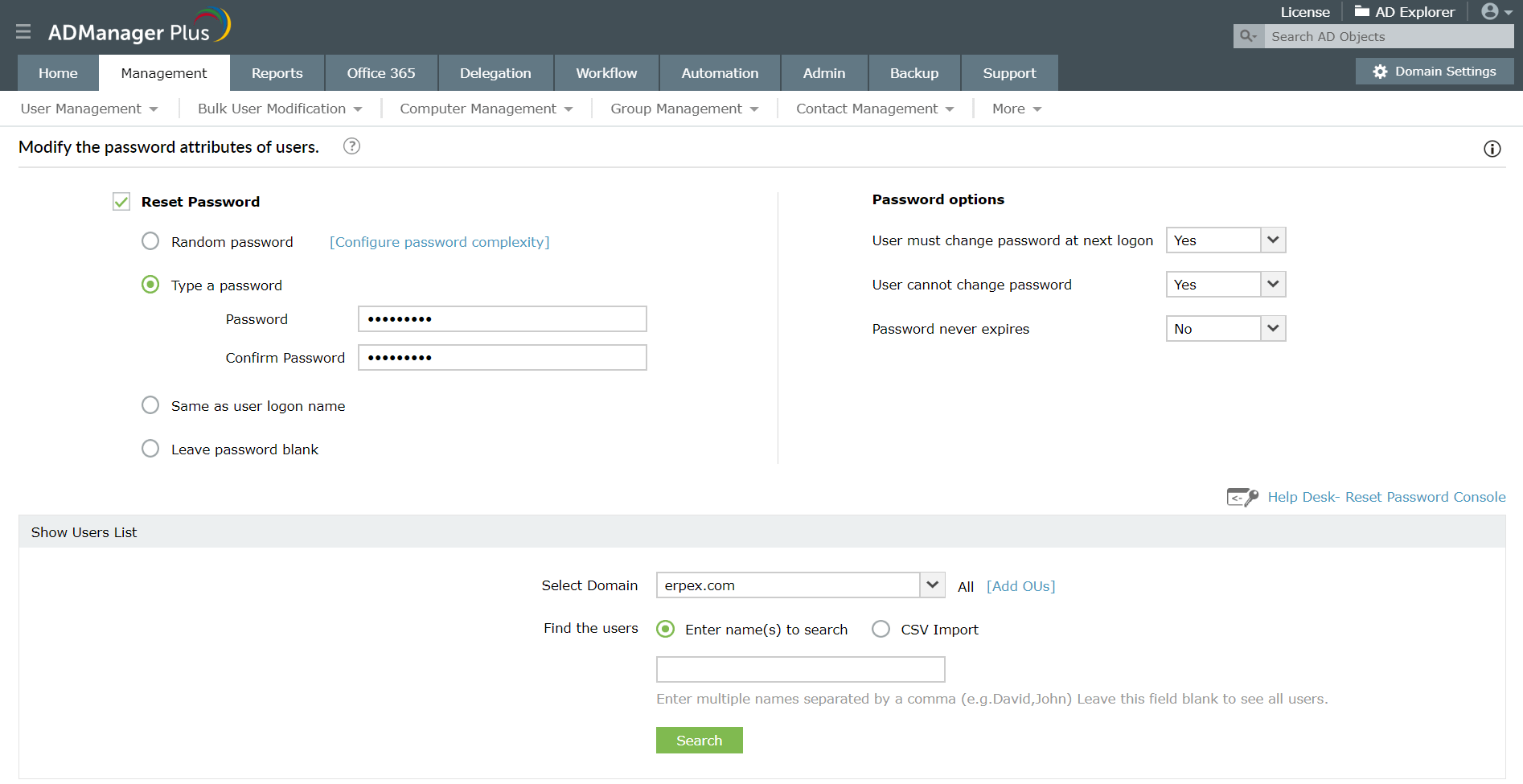The height and width of the screenshot is (784, 1523).
Task: Open the user account profile icon
Action: 1490,11
